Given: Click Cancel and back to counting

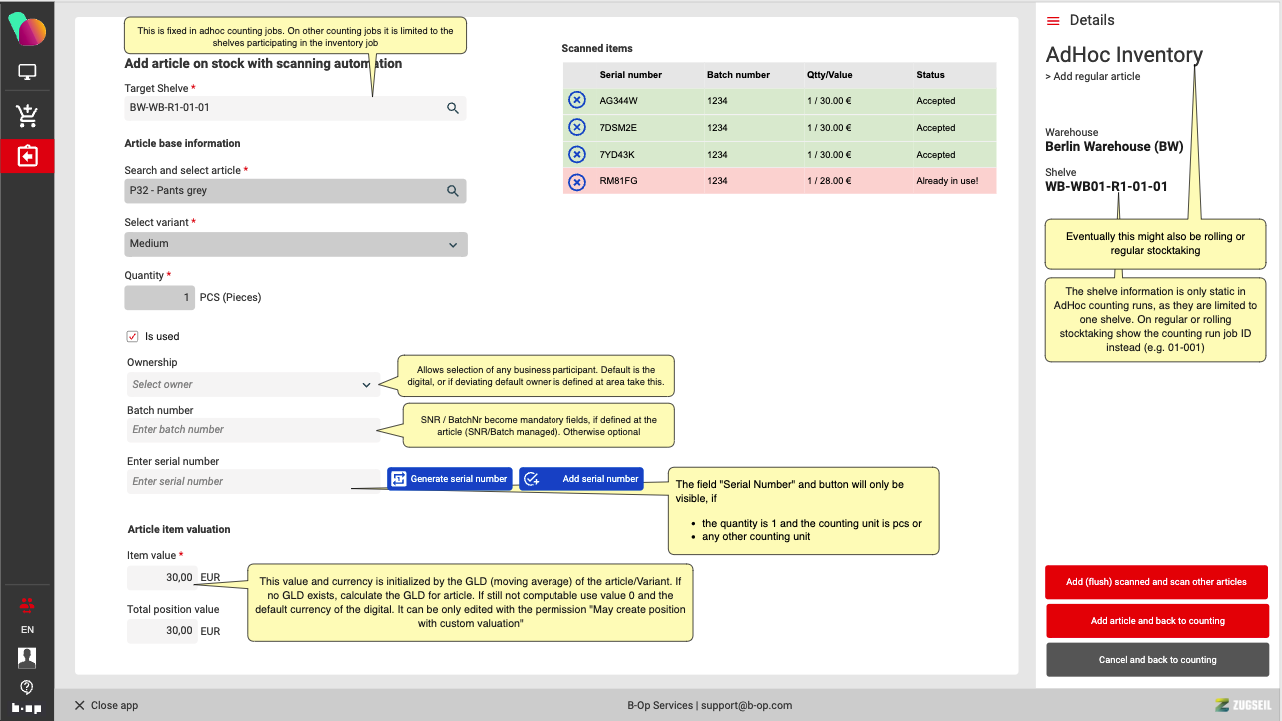Looking at the screenshot, I should [x=1157, y=660].
